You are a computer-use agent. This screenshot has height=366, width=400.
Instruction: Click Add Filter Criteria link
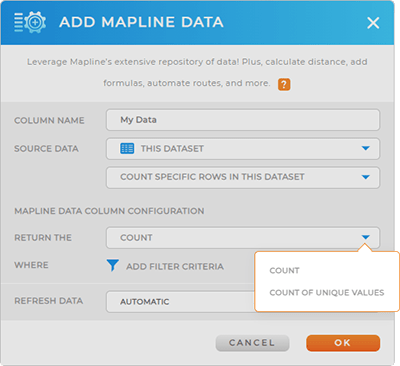[175, 267]
